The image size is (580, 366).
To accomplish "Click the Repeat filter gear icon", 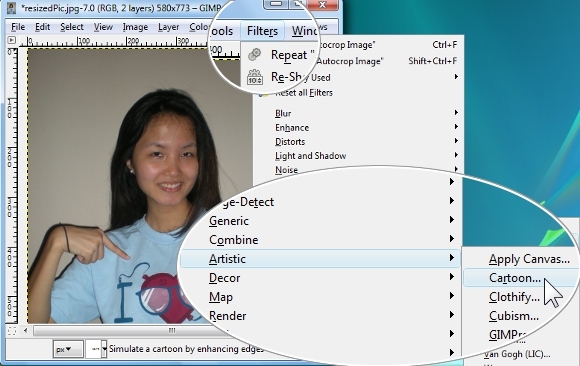I will point(255,55).
